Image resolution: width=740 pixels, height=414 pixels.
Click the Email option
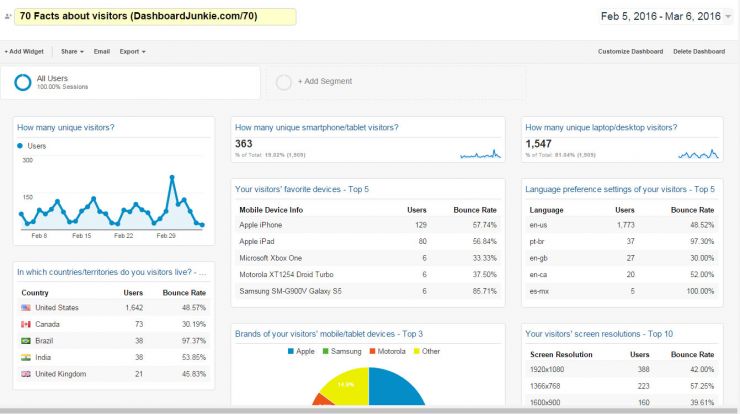(x=101, y=51)
